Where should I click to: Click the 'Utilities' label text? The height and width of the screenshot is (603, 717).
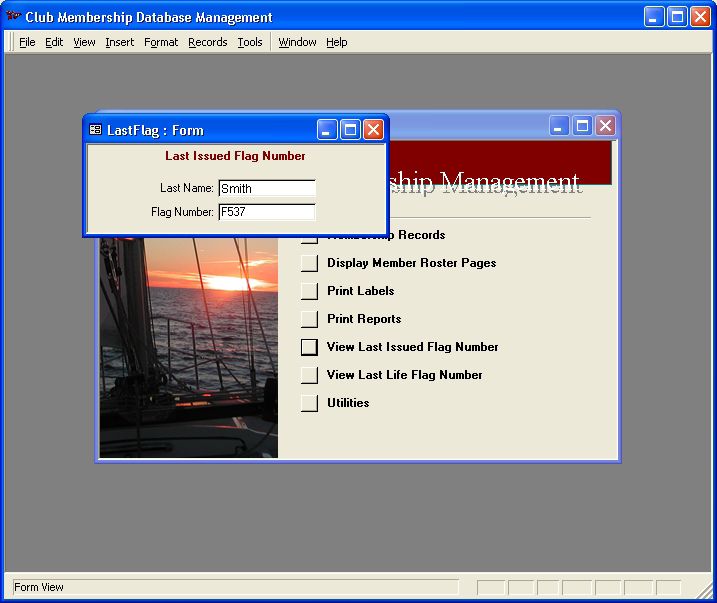click(x=348, y=403)
